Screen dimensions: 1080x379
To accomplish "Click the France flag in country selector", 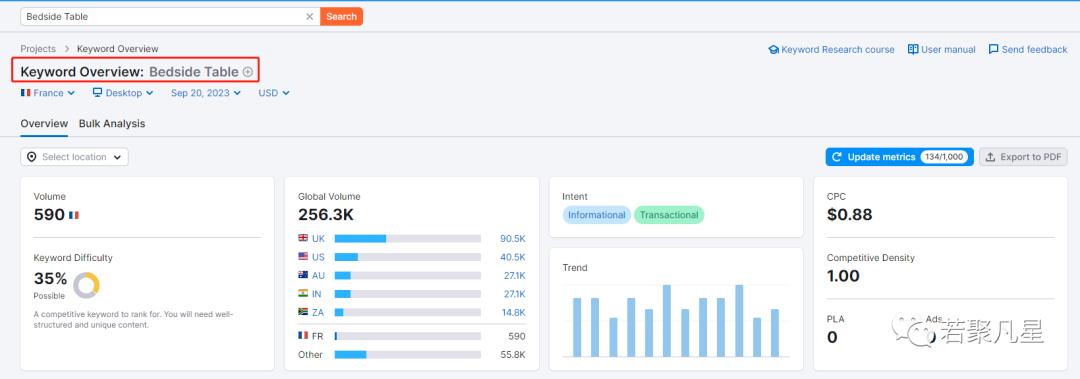I will (x=25, y=92).
